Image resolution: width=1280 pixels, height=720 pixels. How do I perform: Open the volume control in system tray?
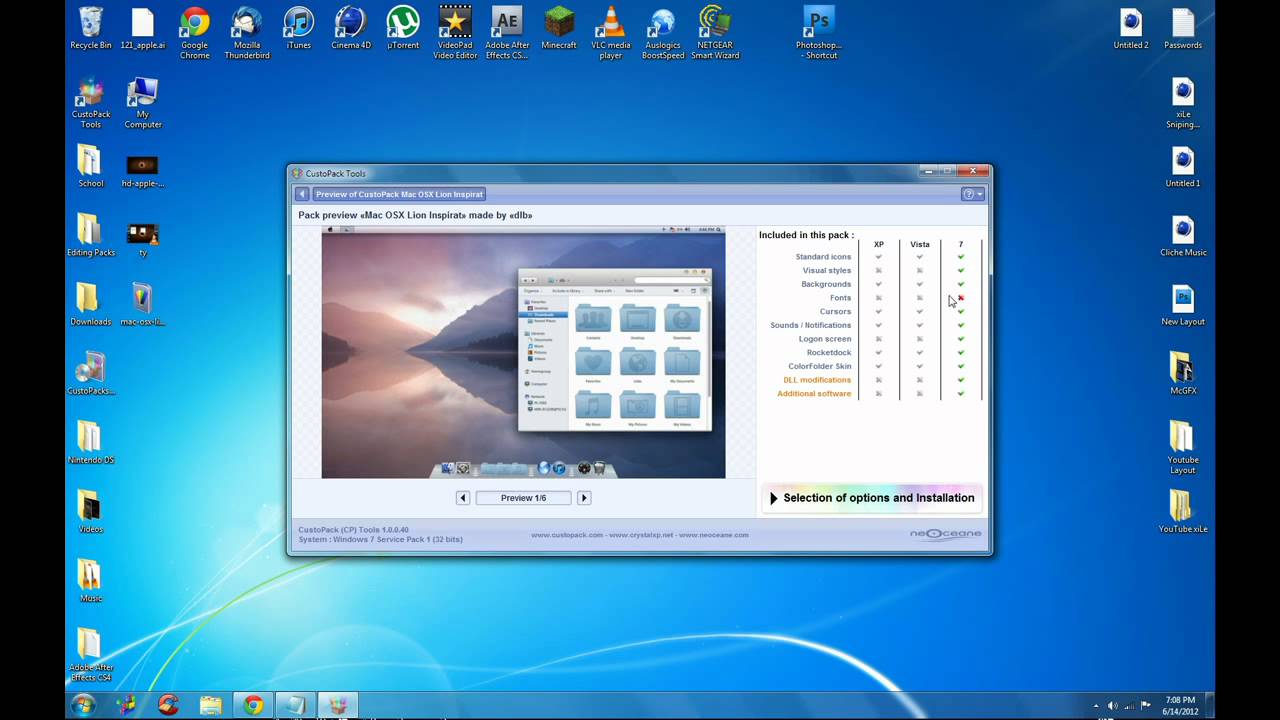[x=1112, y=705]
